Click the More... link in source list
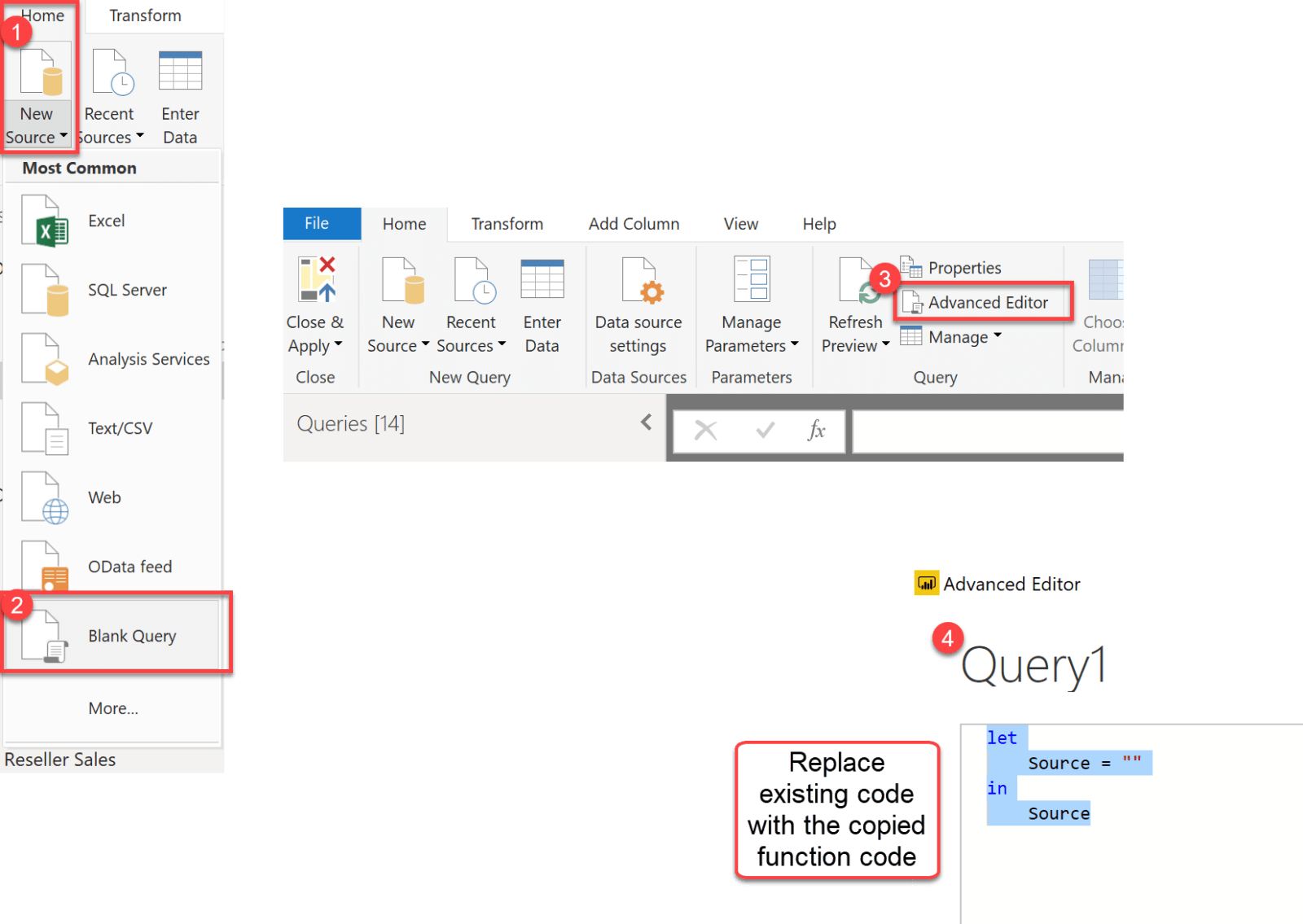The width and height of the screenshot is (1303, 924). tap(113, 709)
